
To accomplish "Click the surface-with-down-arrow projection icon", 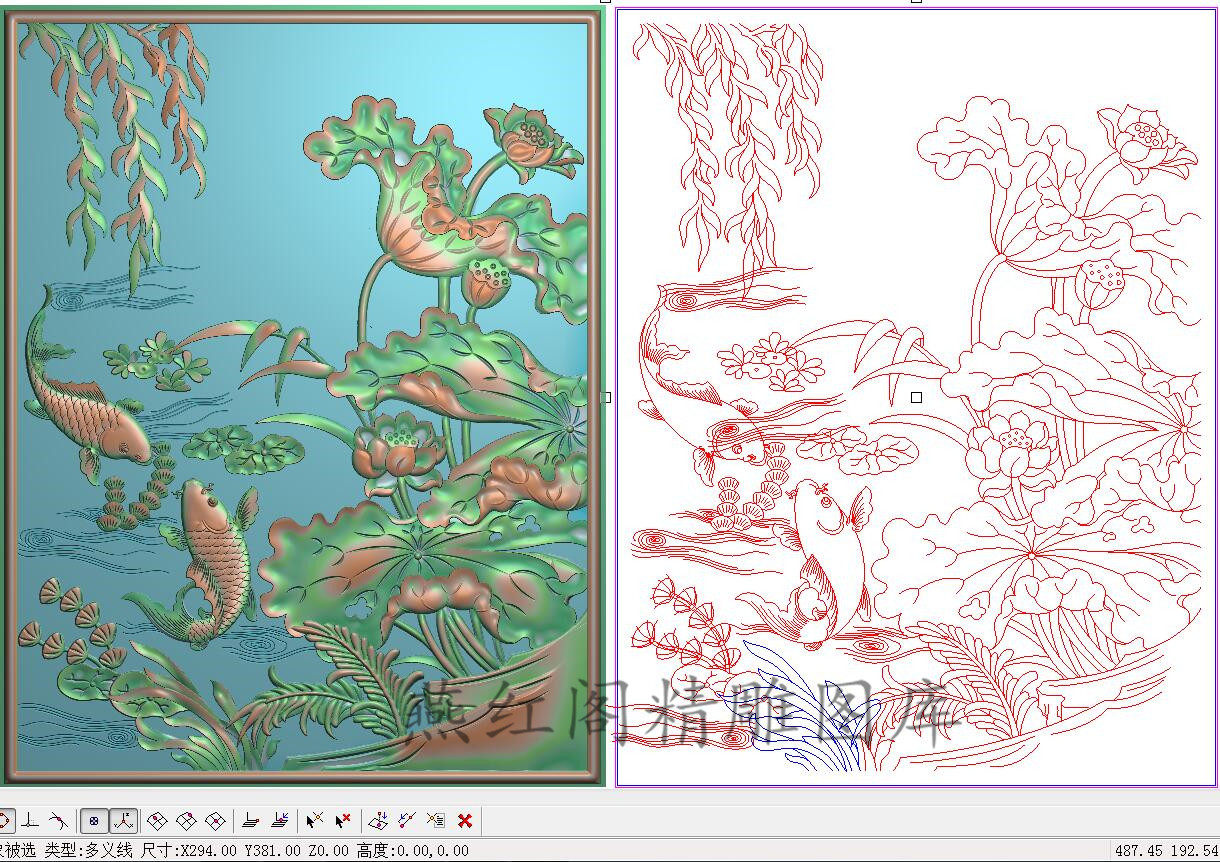I will coord(378,821).
